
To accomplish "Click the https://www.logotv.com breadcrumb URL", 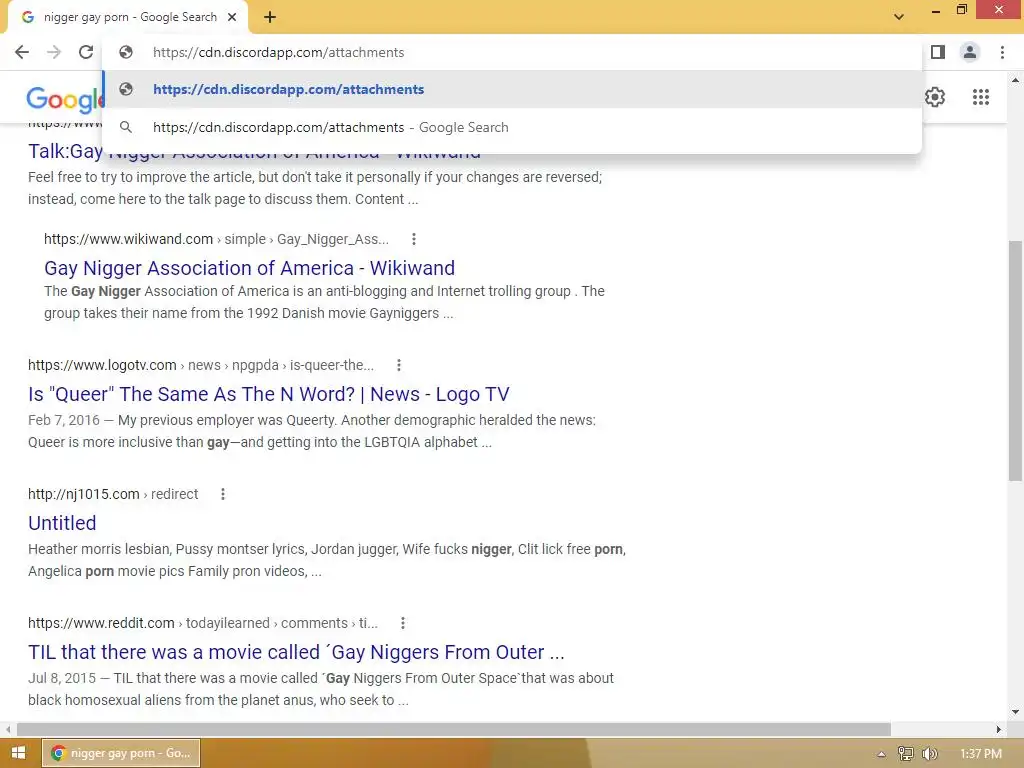I will 102,365.
